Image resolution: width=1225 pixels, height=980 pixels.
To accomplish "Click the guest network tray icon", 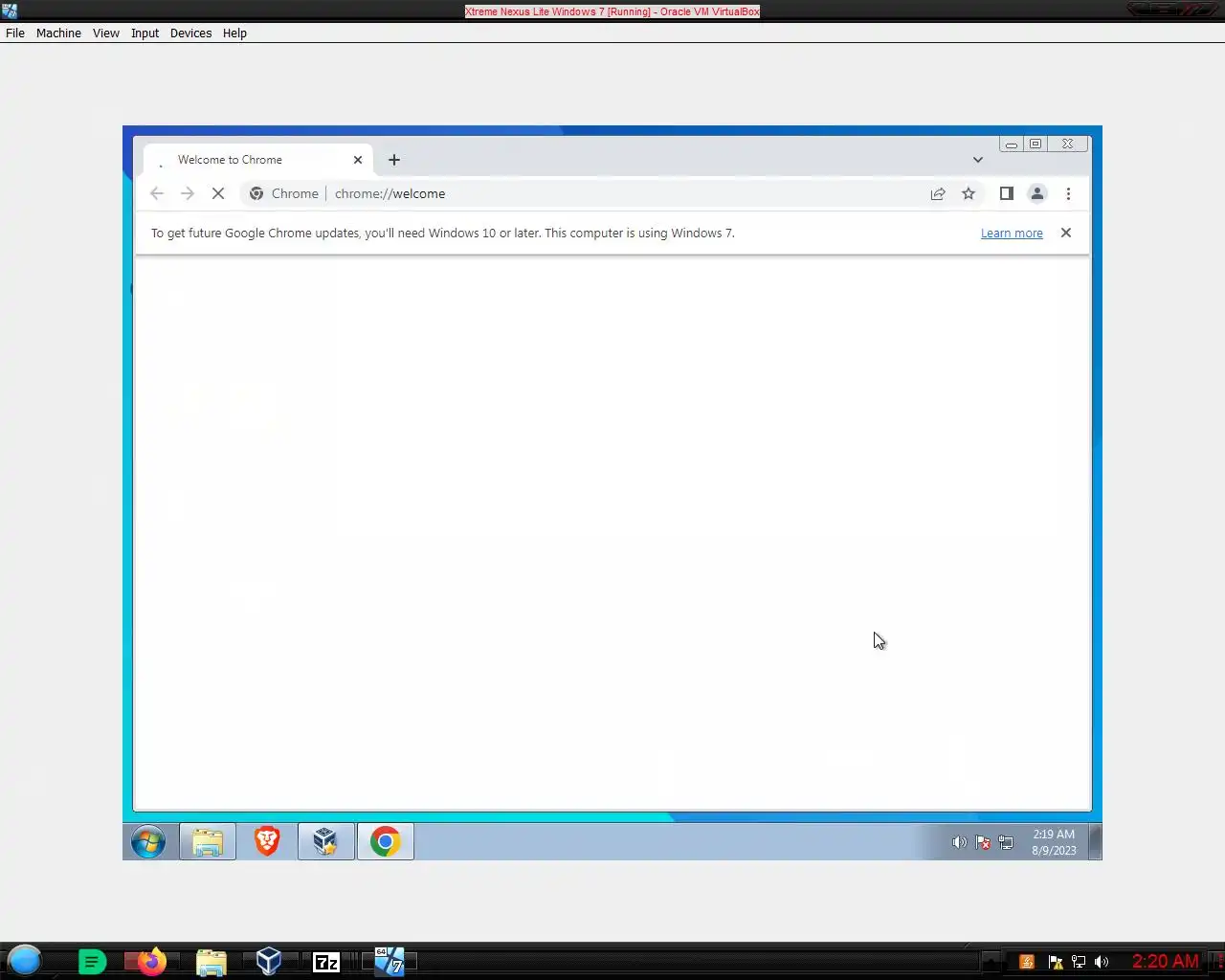I will tap(1006, 842).
